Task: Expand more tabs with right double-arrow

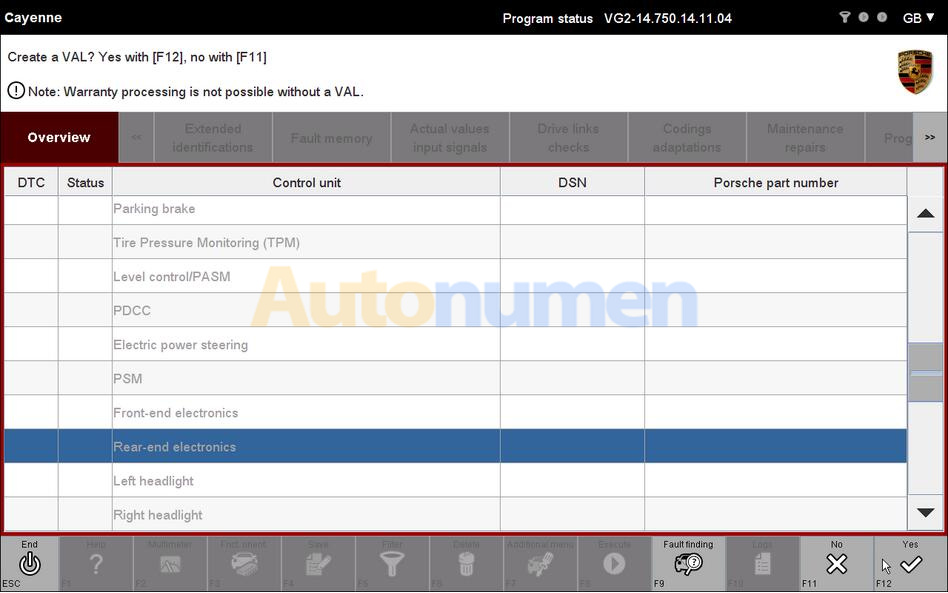Action: [929, 138]
